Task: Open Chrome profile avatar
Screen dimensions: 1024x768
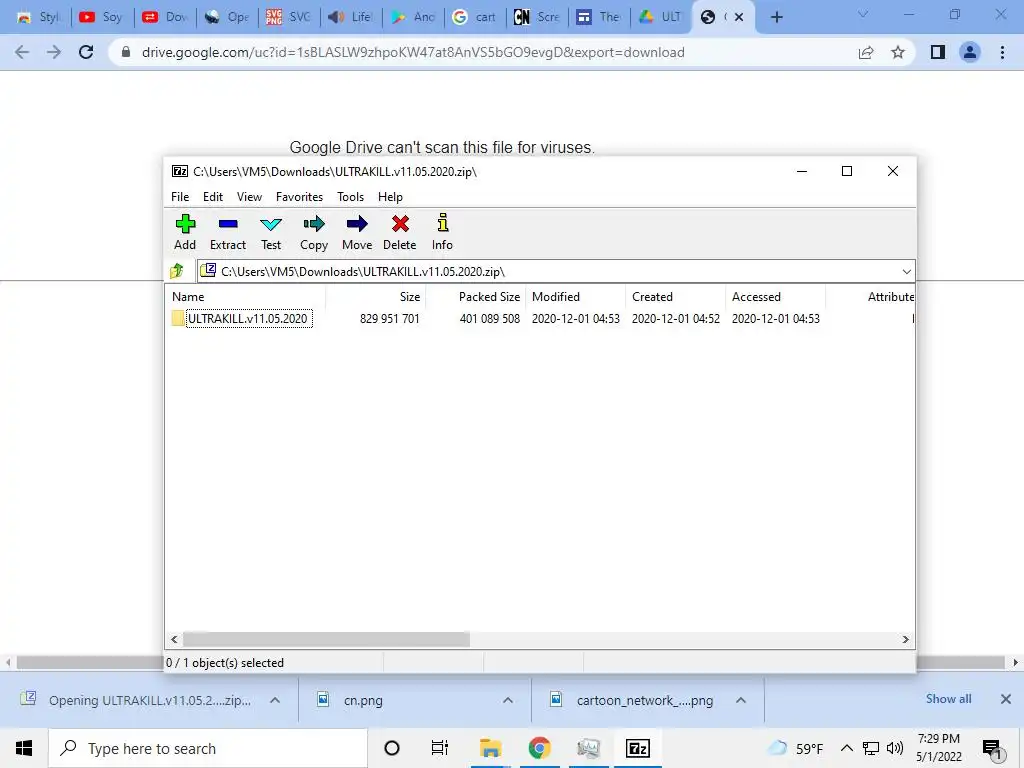Action: point(970,52)
